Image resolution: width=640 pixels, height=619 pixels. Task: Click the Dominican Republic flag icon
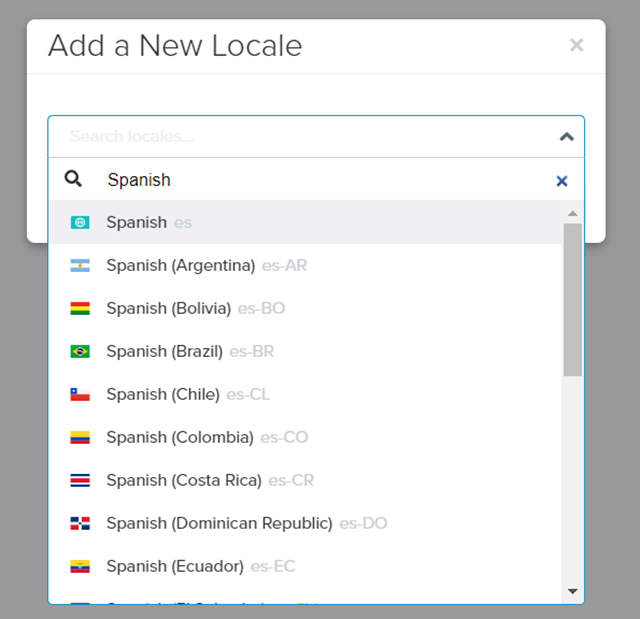pyautogui.click(x=80, y=523)
